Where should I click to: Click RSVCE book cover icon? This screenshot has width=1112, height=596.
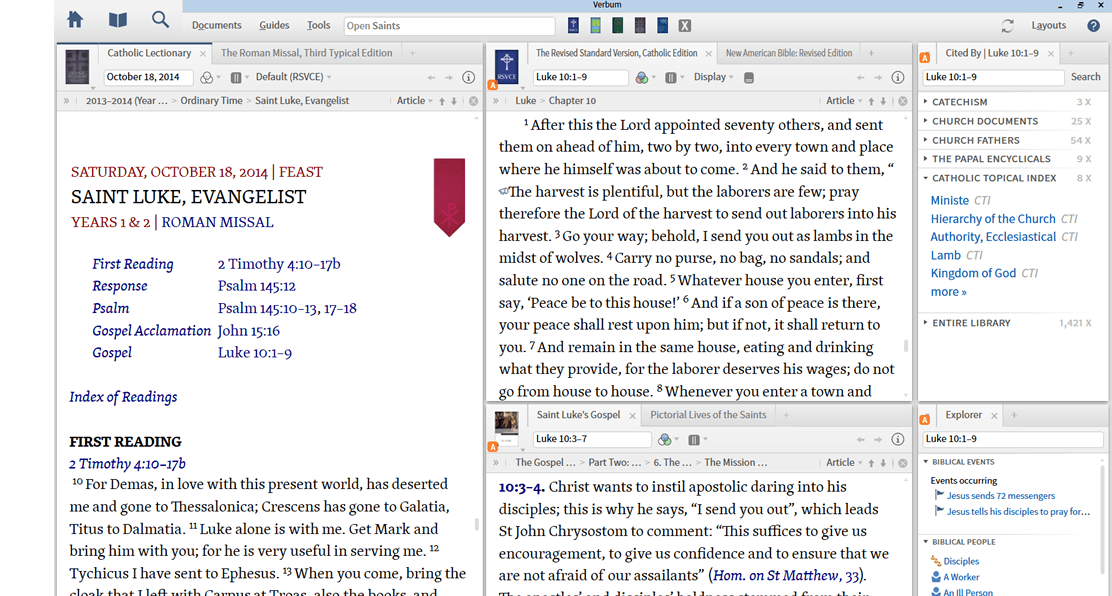point(506,67)
